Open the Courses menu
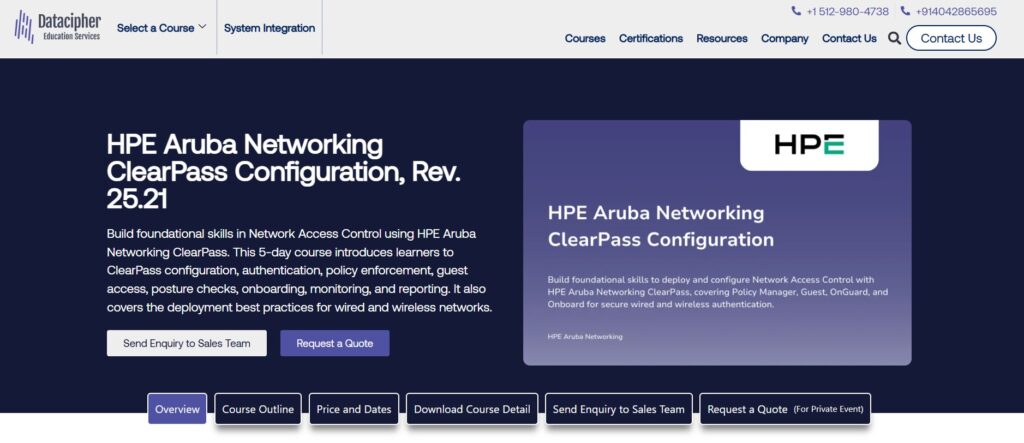The height and width of the screenshot is (443, 1024). pyautogui.click(x=585, y=38)
